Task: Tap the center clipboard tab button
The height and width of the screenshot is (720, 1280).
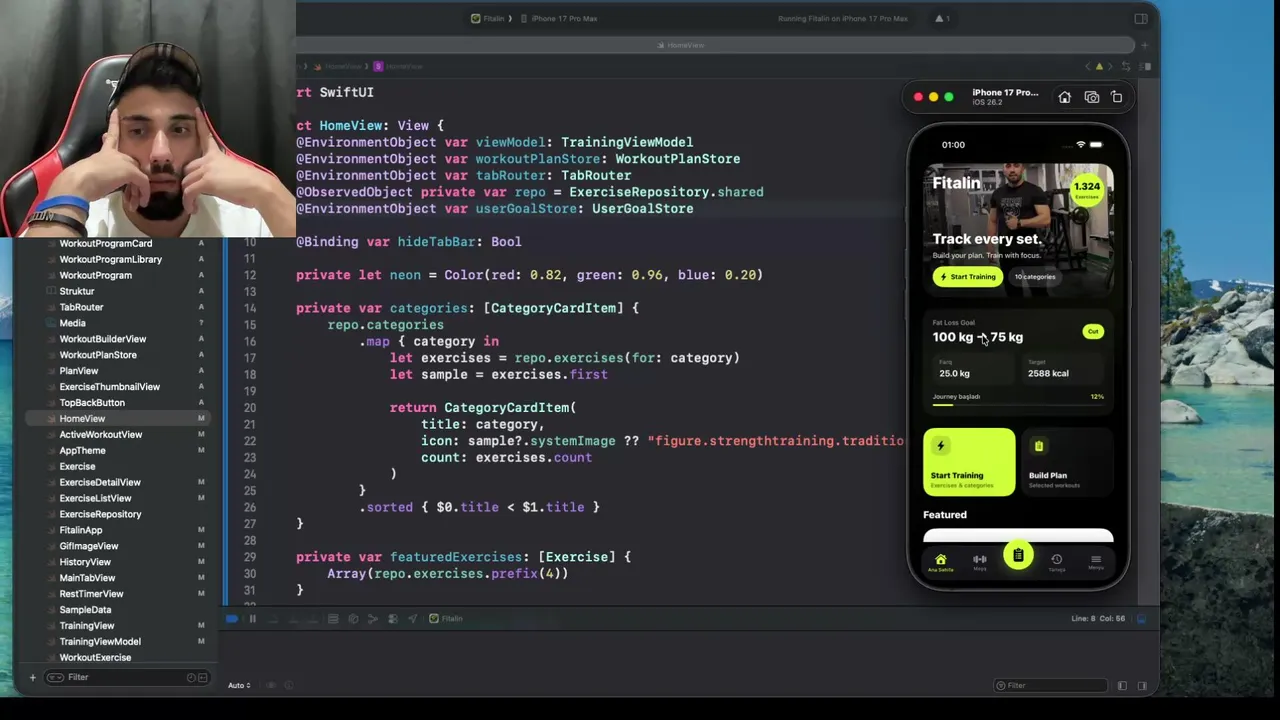Action: click(x=1018, y=556)
